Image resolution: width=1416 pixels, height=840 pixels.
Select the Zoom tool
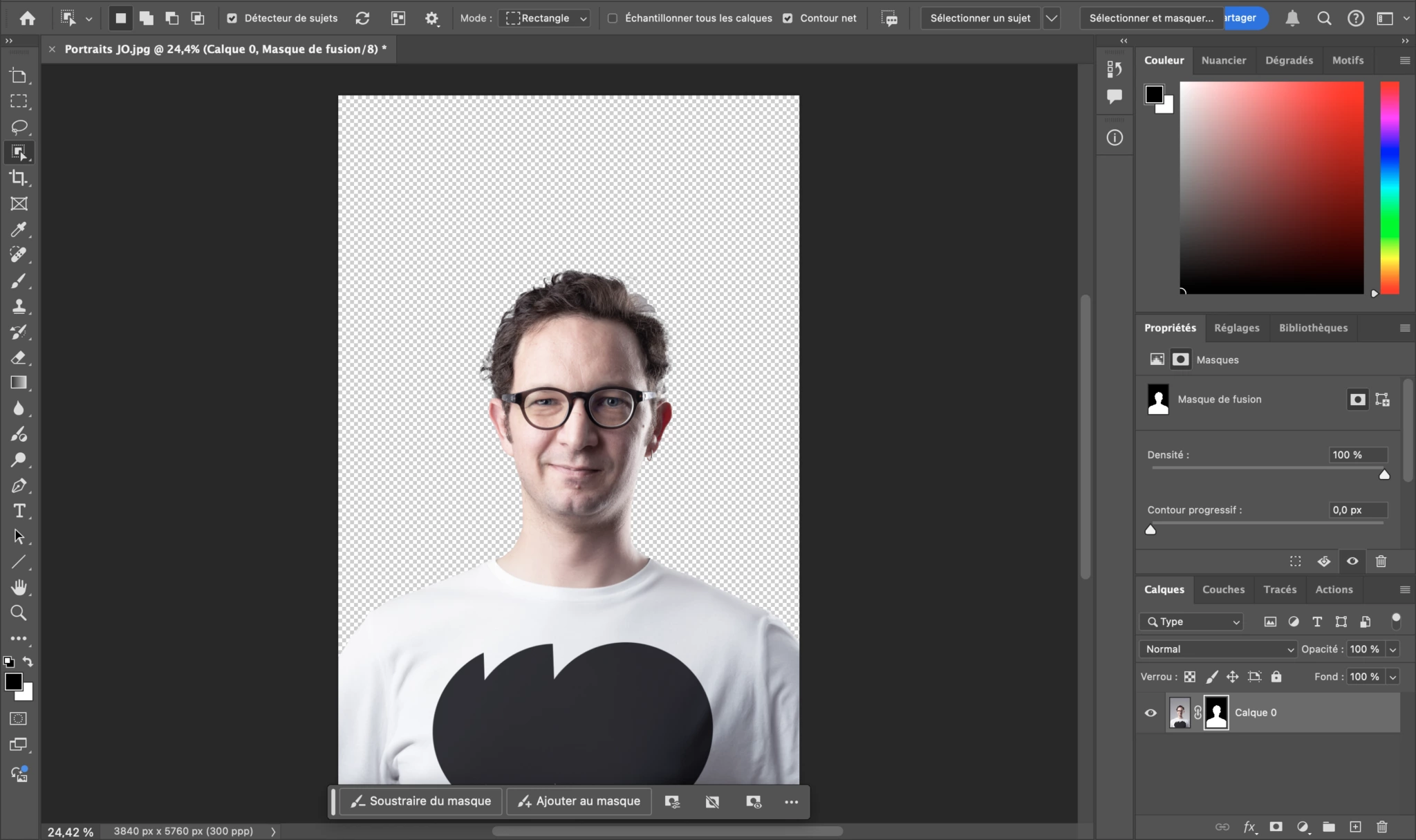(19, 613)
